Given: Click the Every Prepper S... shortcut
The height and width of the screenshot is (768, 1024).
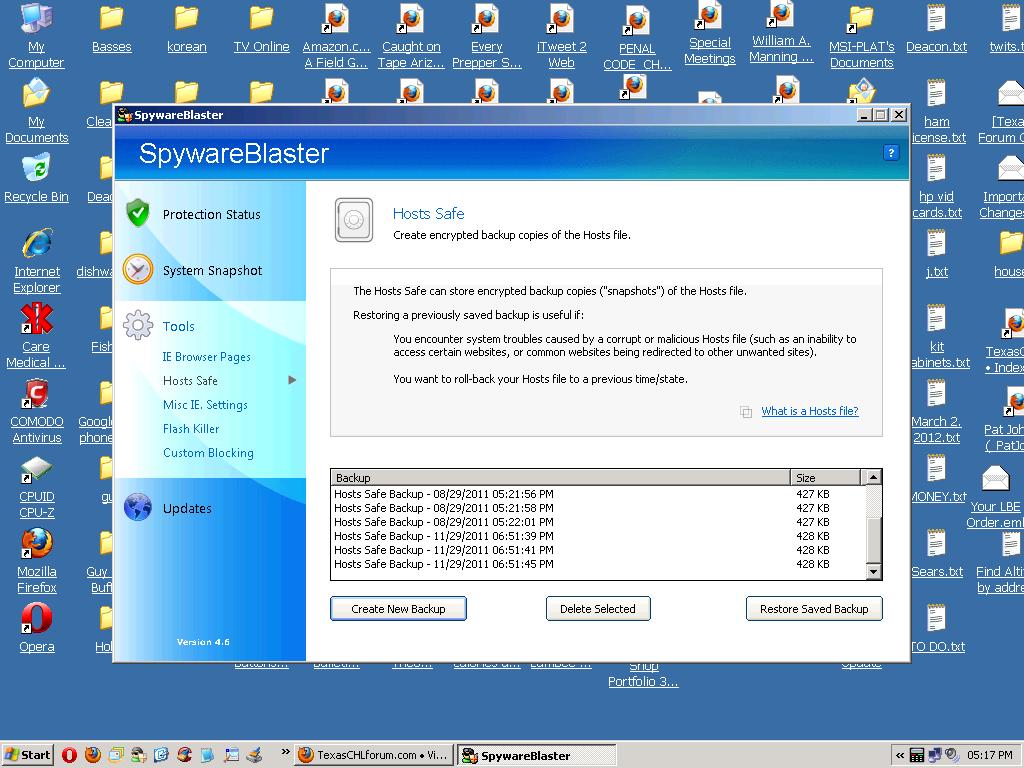Looking at the screenshot, I should (487, 19).
